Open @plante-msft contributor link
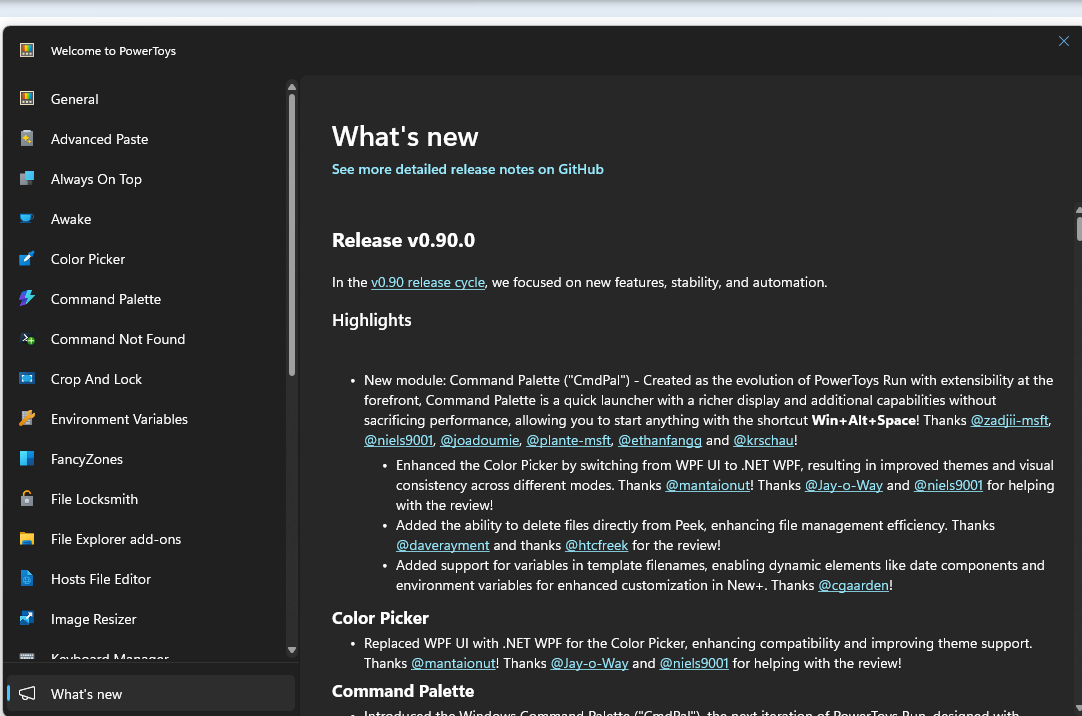This screenshot has width=1082, height=716. point(569,440)
